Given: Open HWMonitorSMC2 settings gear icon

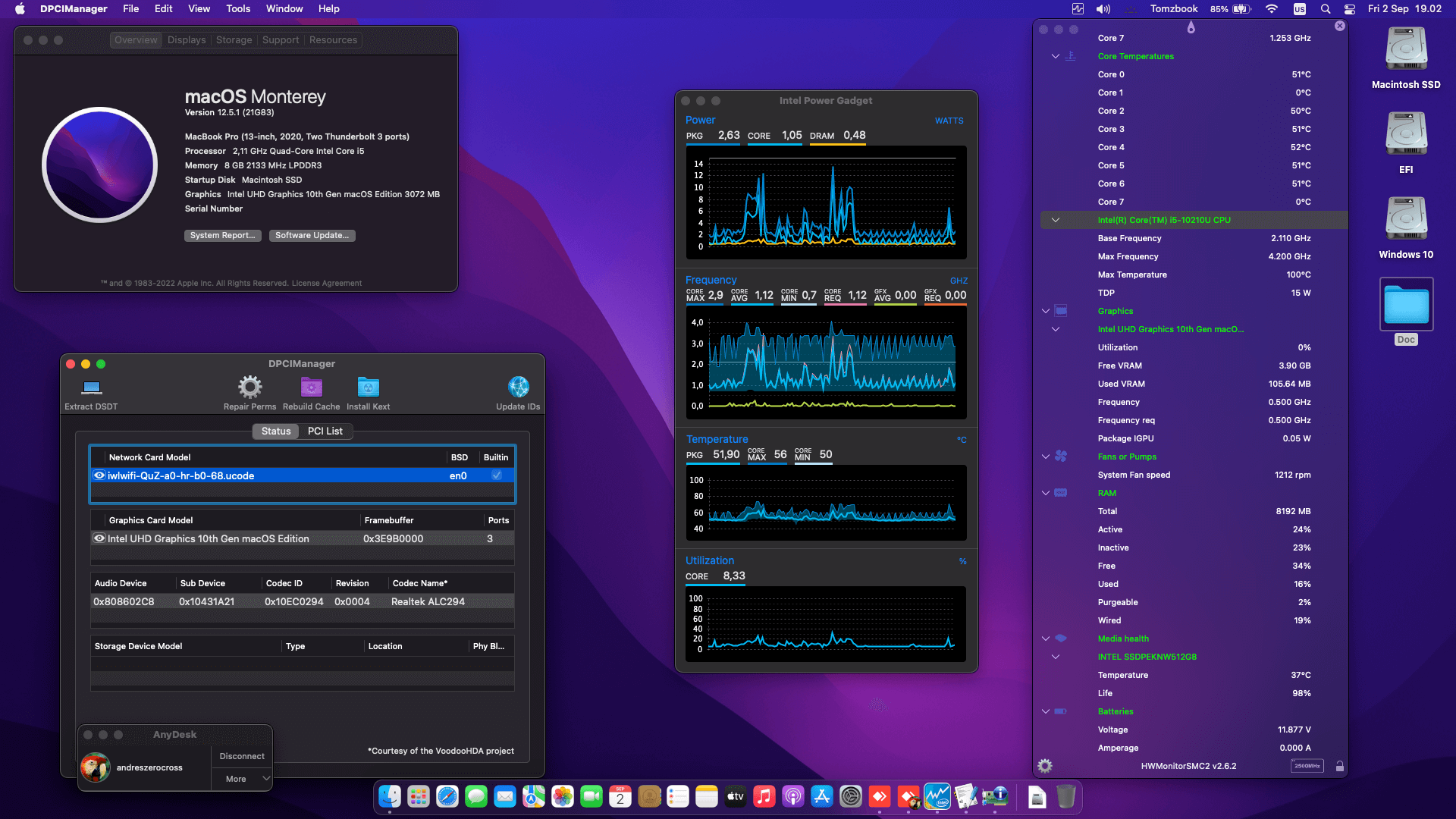Looking at the screenshot, I should (1045, 766).
